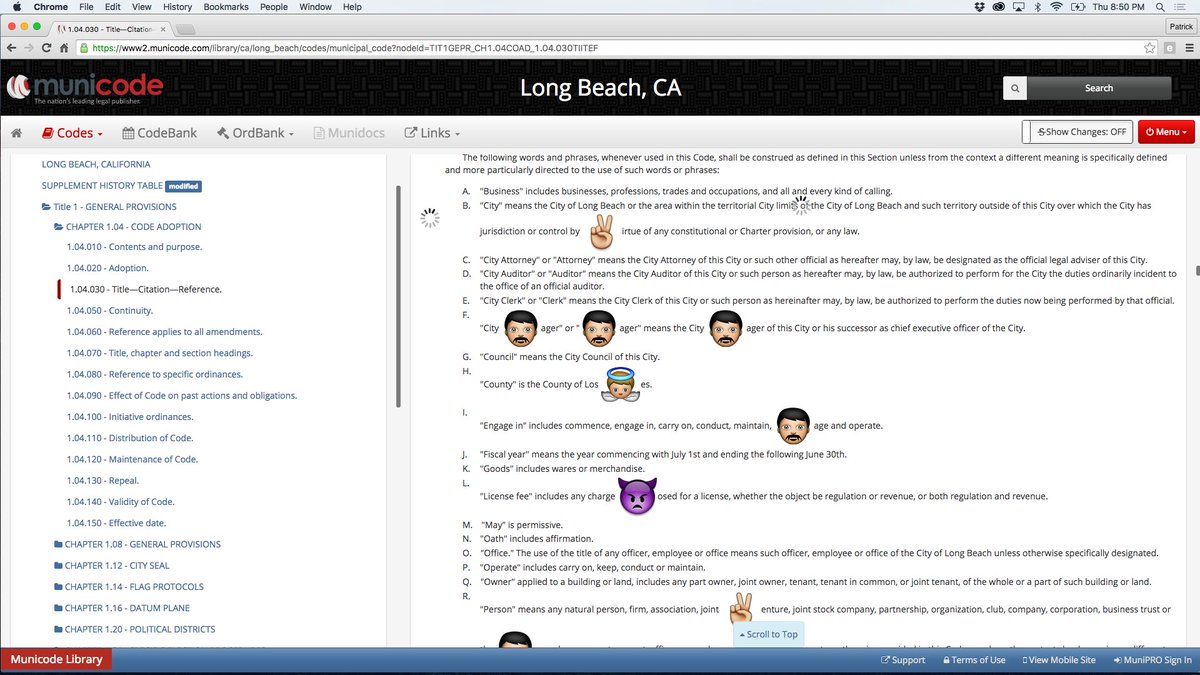1200x675 pixels.
Task: Open the Edit menu
Action: coord(113,7)
